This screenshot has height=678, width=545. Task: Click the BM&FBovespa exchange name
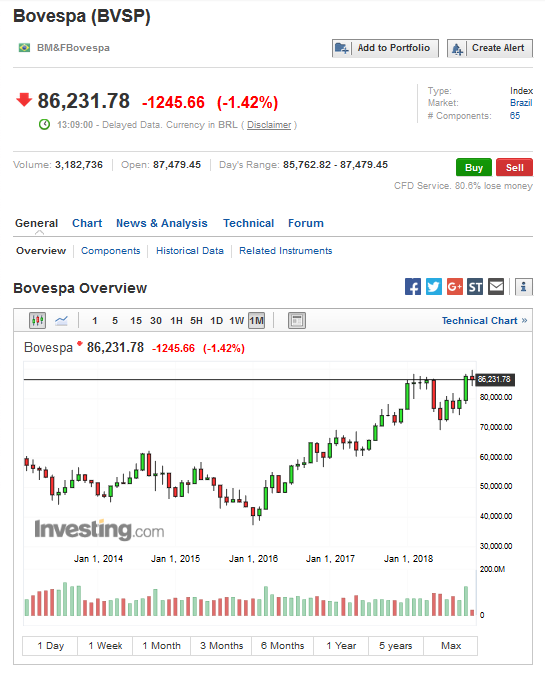(73, 48)
